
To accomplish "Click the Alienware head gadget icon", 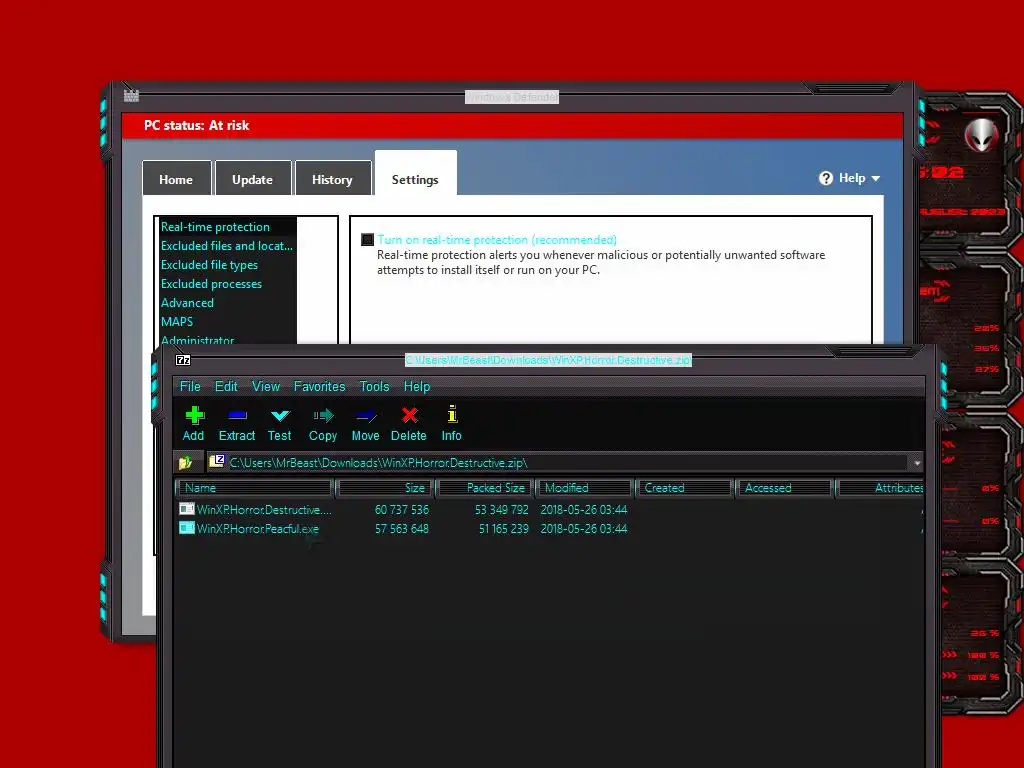I will (x=982, y=135).
